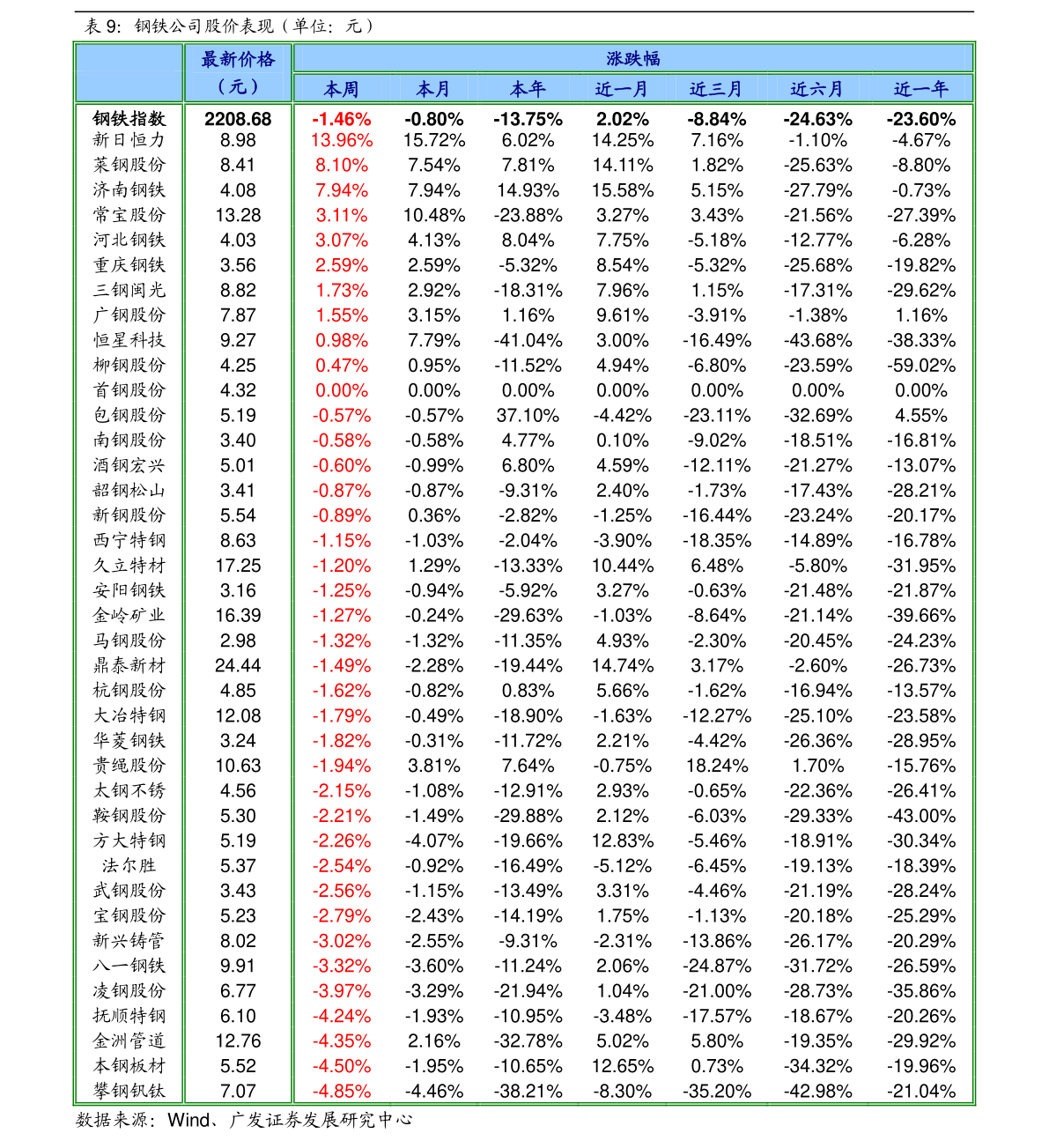Select the 南钢股份 row name
The height and width of the screenshot is (1148, 1049).
coord(129,440)
